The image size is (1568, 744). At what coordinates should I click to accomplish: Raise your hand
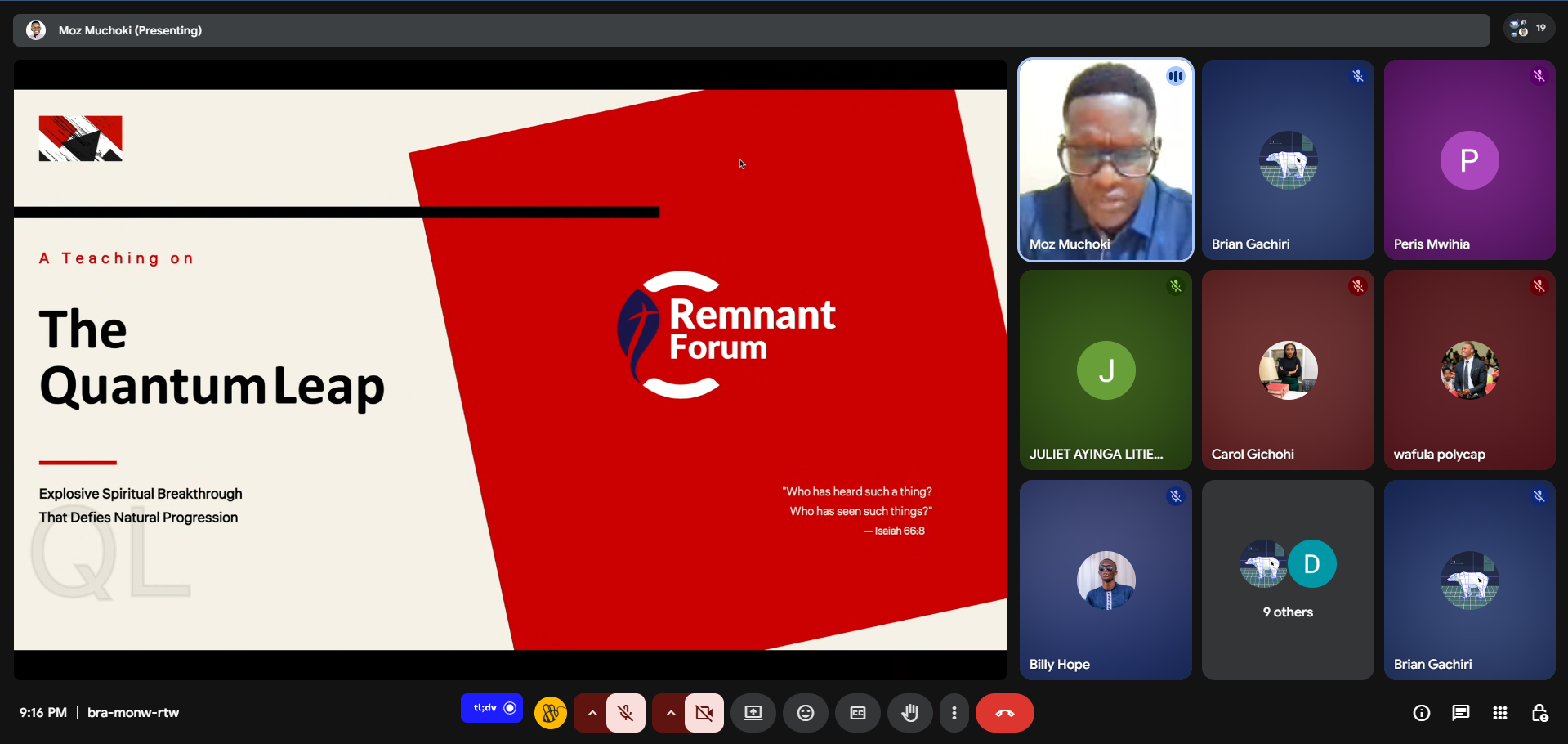point(909,713)
